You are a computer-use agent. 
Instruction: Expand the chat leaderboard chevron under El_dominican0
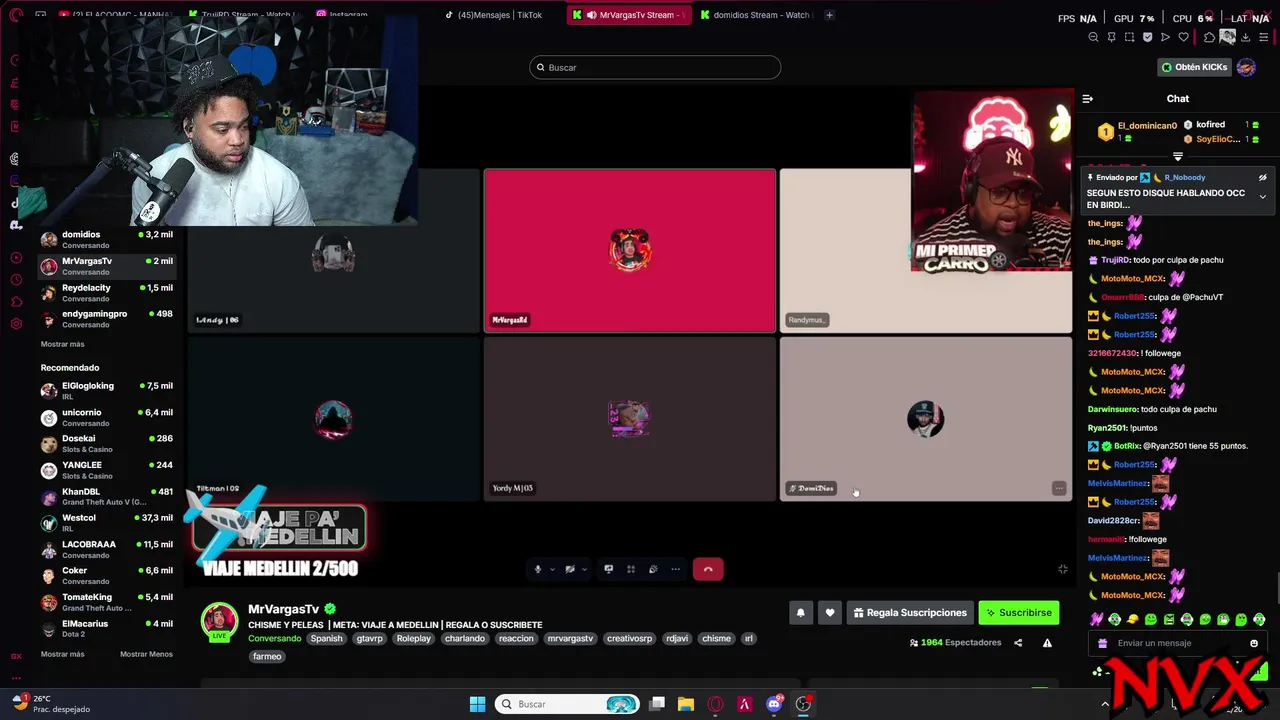(1177, 157)
